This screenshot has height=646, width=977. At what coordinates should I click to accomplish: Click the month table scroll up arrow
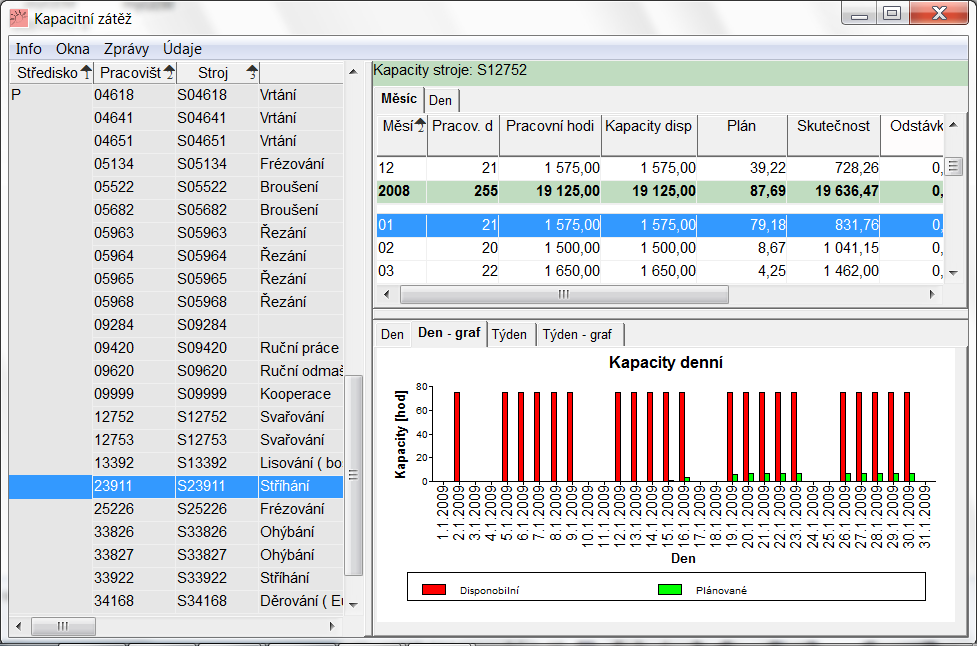pos(953,125)
